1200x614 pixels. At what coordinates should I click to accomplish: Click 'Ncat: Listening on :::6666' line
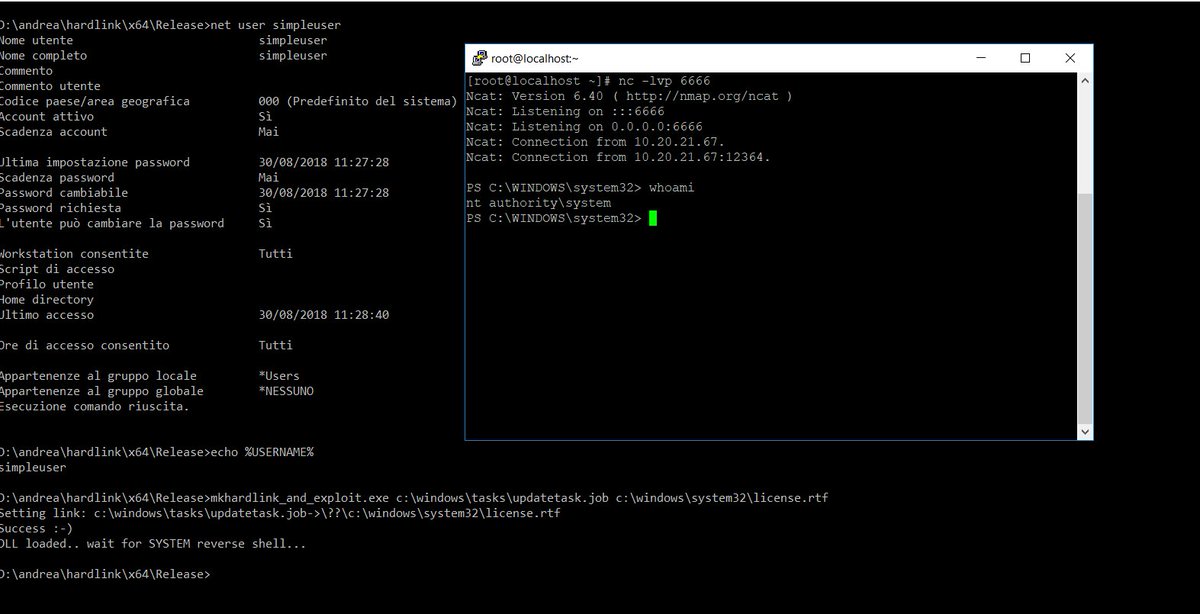pos(565,111)
